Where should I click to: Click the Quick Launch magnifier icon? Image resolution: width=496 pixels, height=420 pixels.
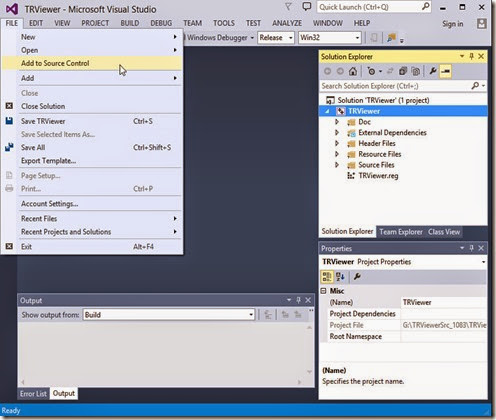pos(425,7)
